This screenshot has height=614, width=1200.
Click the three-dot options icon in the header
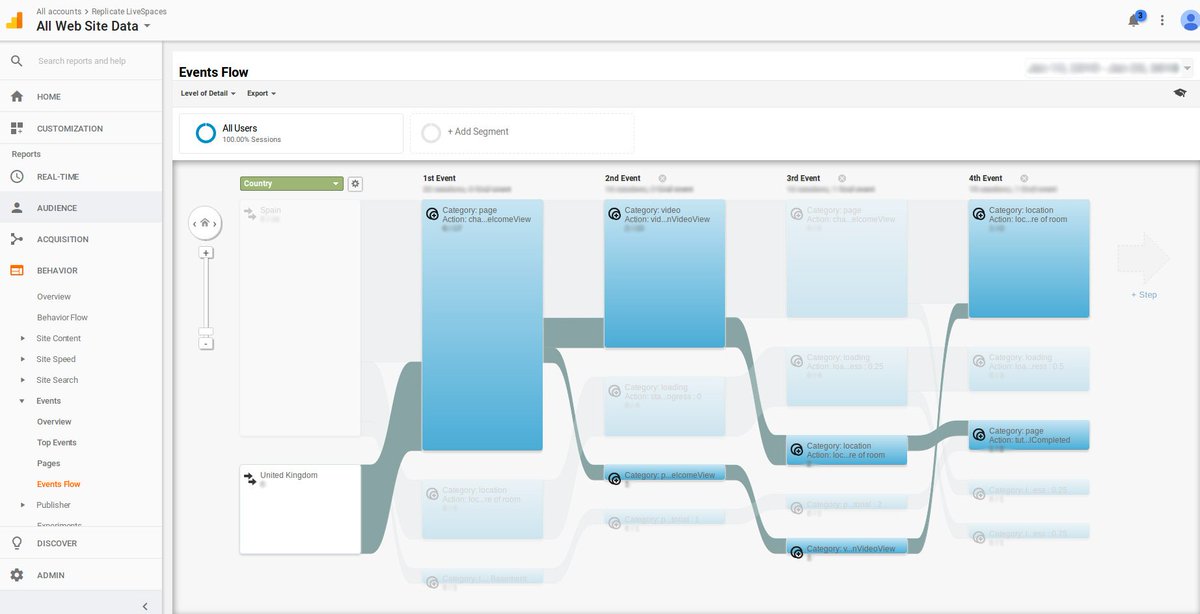pyautogui.click(x=1162, y=20)
